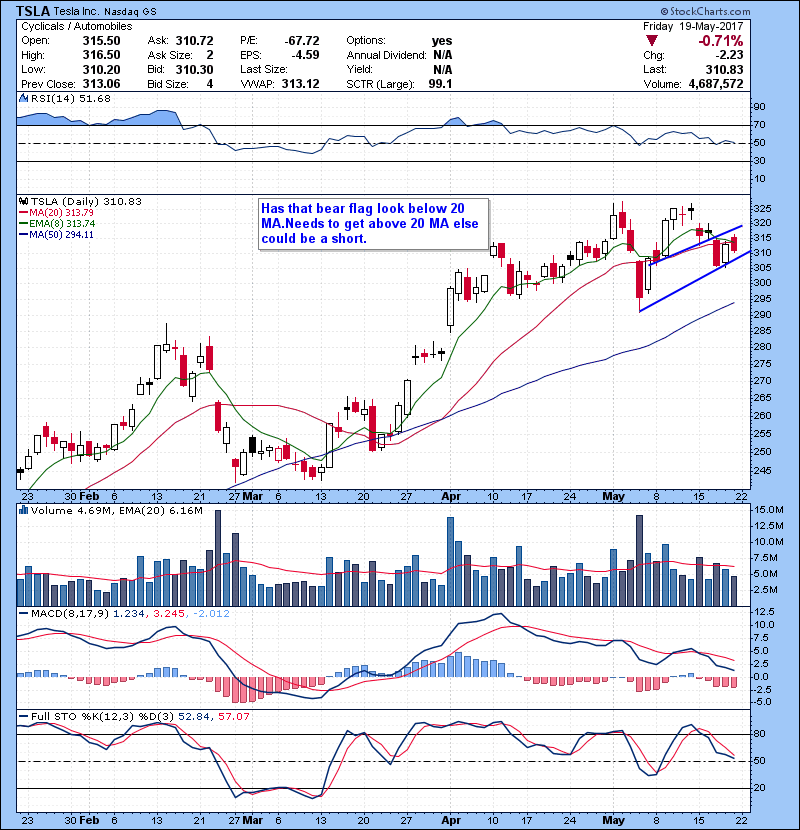Click the 'Nasdaq GS' exchange label
This screenshot has height=830, width=800.
pos(130,12)
